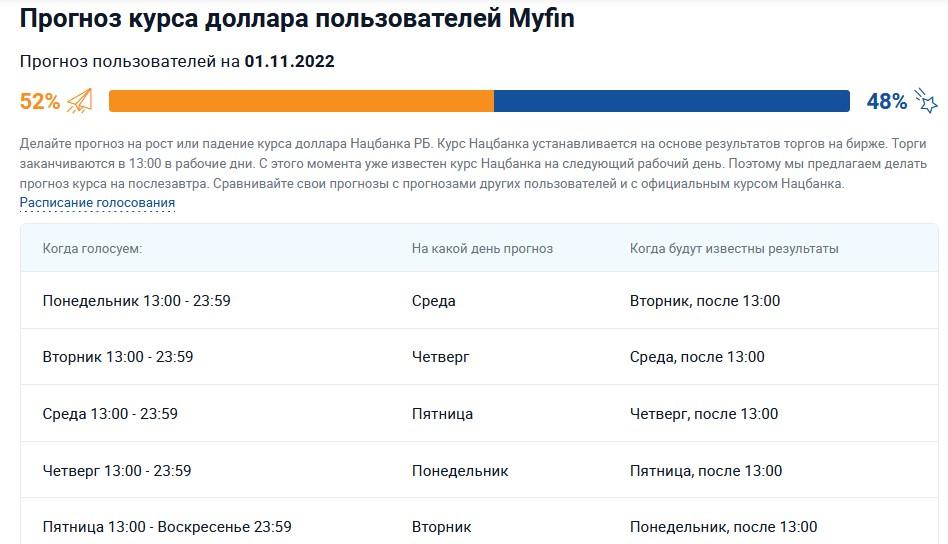Click the orange 52% growth segment
The image size is (948, 544).
301,101
